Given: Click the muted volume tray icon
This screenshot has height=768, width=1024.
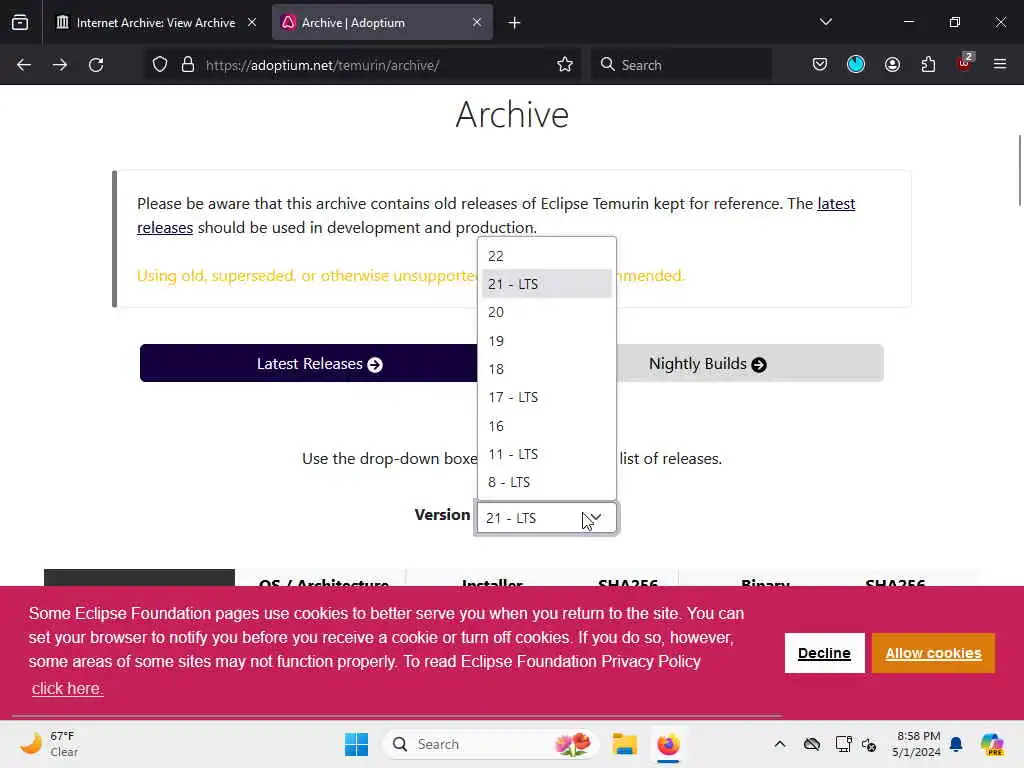Looking at the screenshot, I should [x=869, y=744].
